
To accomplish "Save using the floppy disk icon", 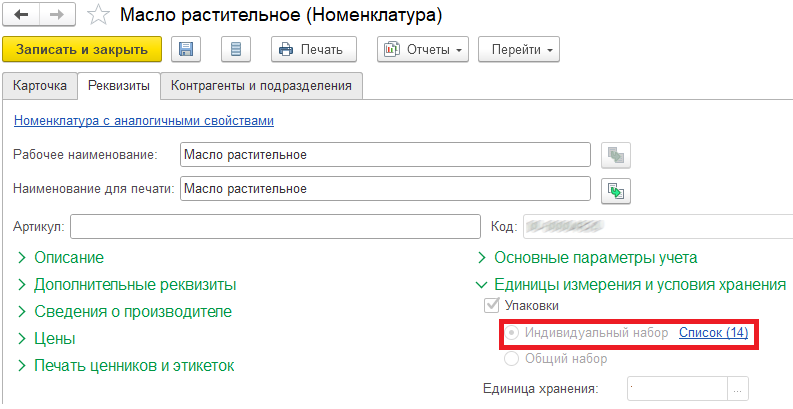I will click(x=185, y=49).
